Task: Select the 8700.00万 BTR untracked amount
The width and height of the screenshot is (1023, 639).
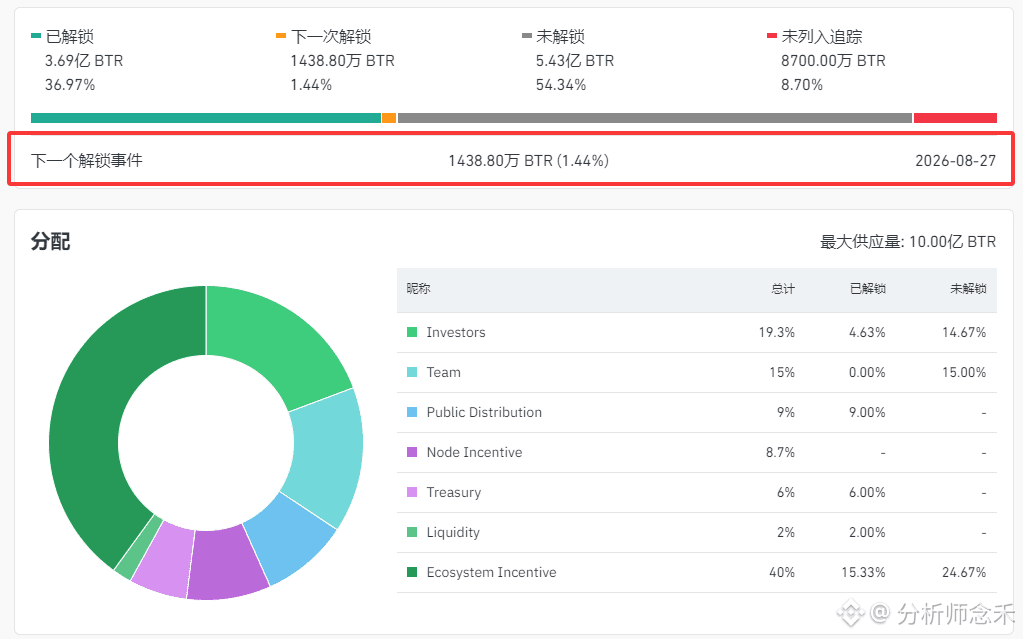Action: click(833, 61)
